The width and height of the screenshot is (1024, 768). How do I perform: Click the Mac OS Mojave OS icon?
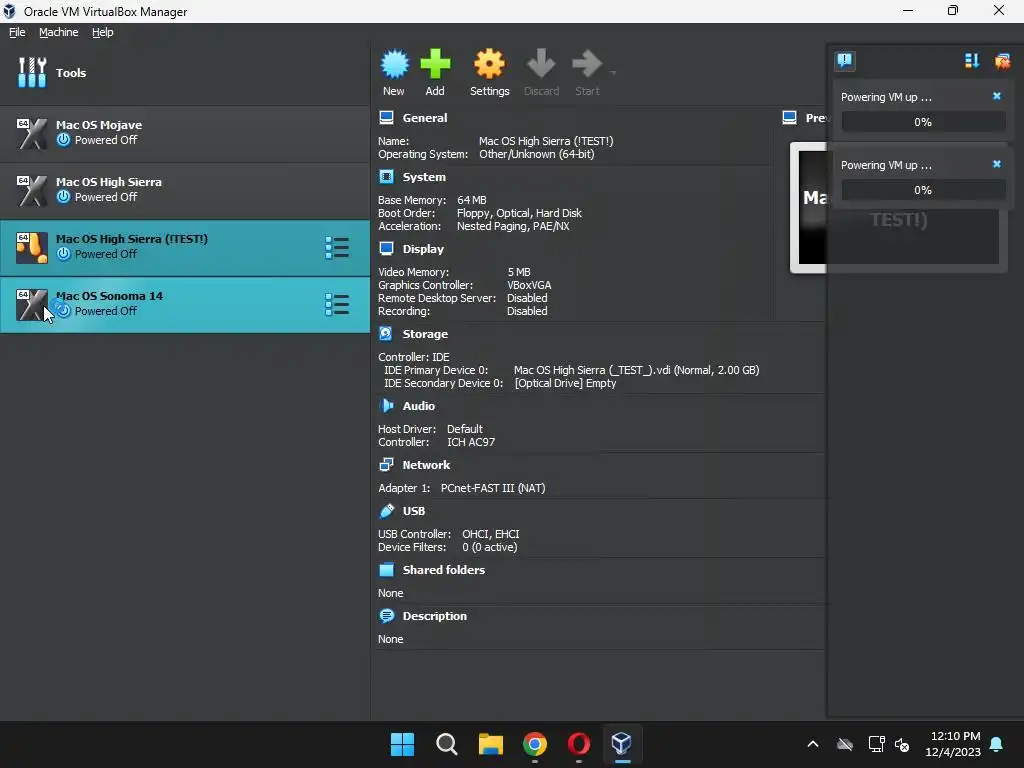coord(32,133)
